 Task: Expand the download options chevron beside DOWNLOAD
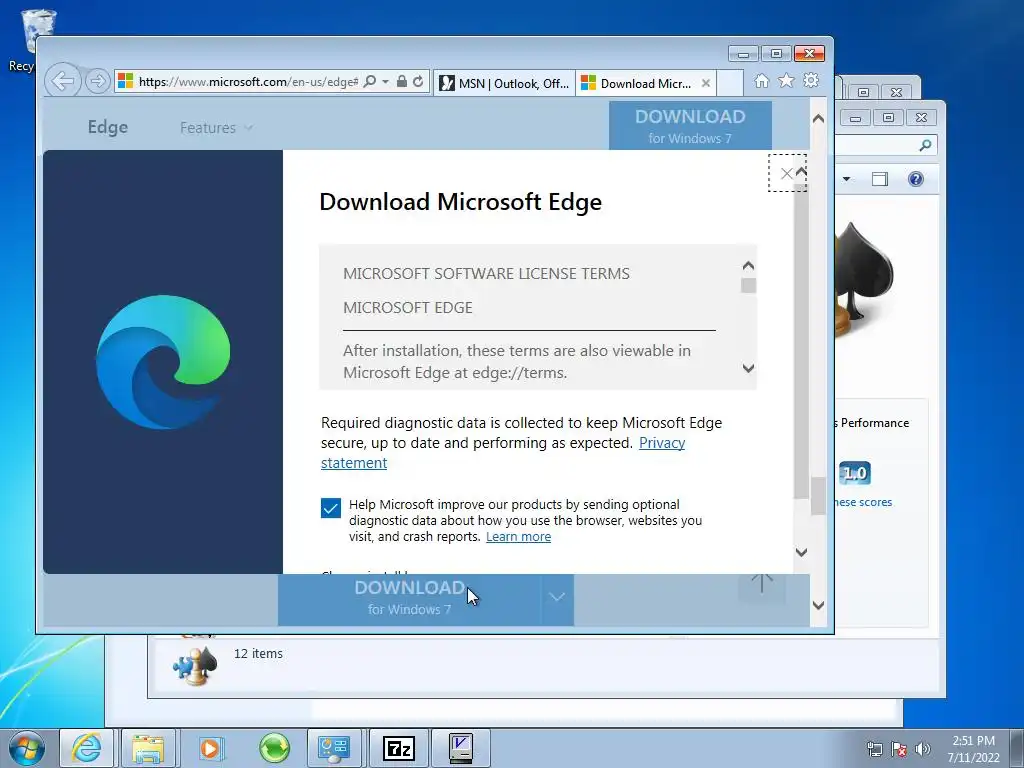[556, 598]
